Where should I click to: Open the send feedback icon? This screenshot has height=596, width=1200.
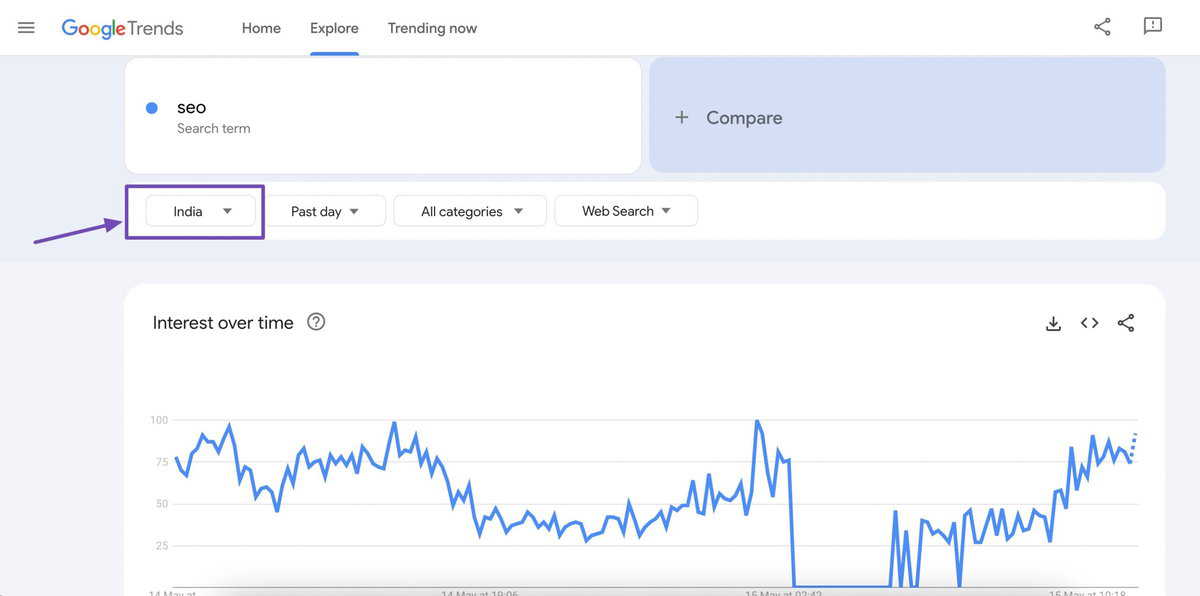click(x=1153, y=27)
